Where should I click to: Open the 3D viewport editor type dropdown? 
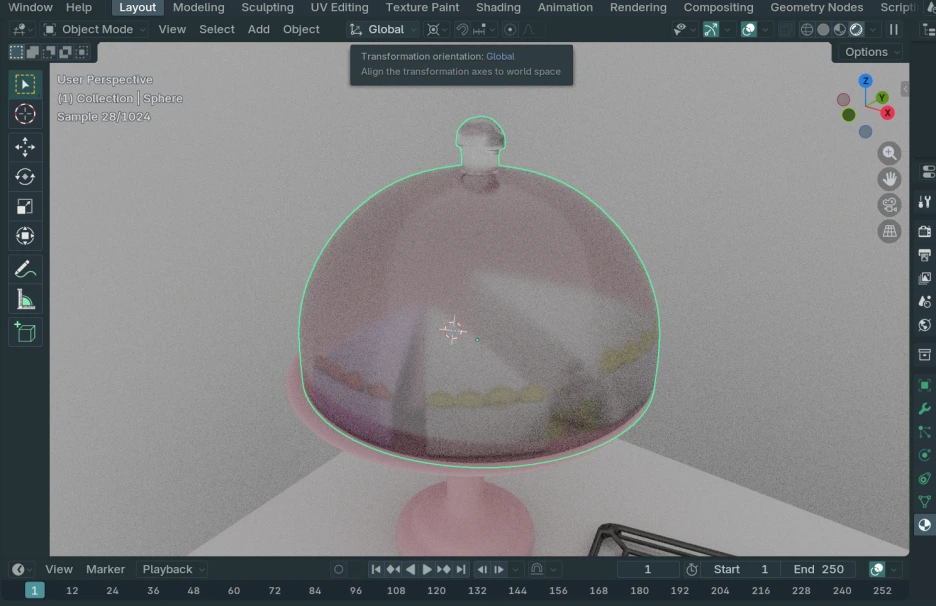tap(23, 29)
